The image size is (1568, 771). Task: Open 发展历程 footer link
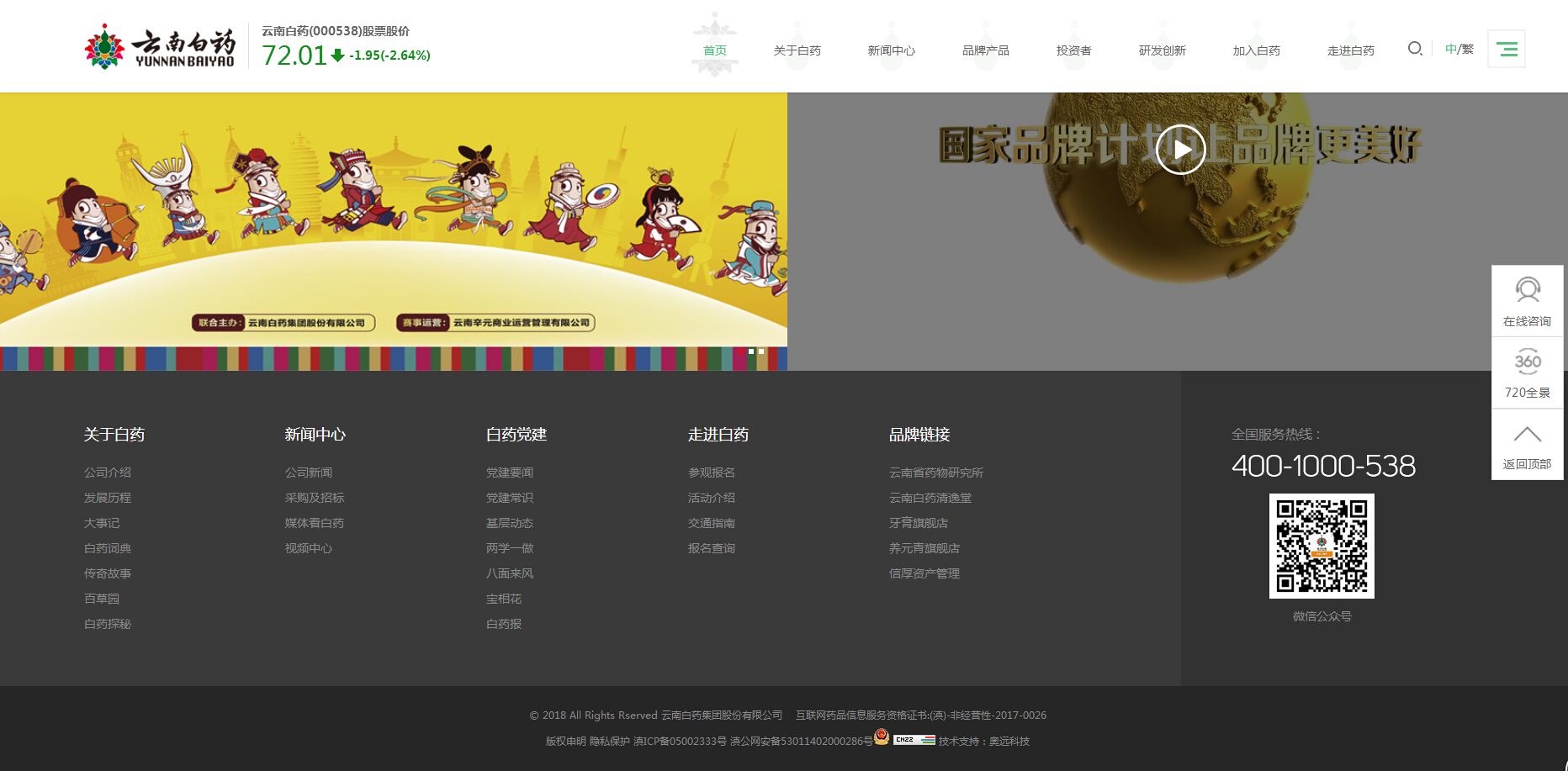pyautogui.click(x=108, y=498)
